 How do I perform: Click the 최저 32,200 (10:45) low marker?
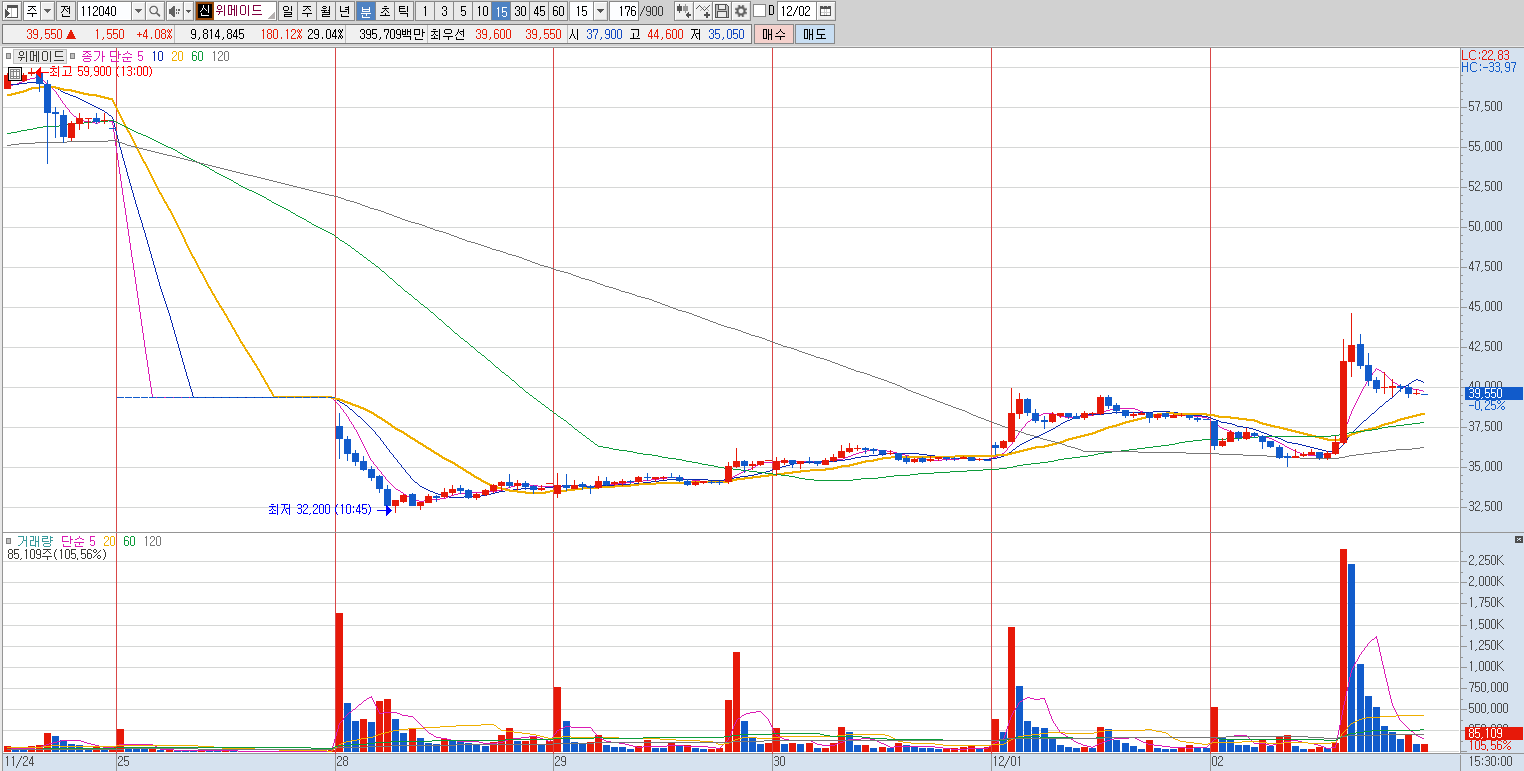click(319, 509)
